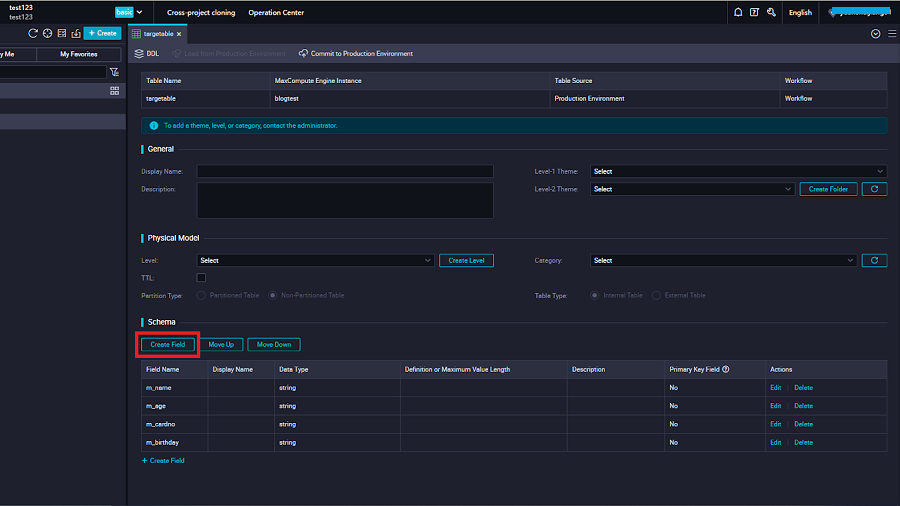Open the help question mark icon
Viewport: 900px width, 506px height.
point(754,13)
